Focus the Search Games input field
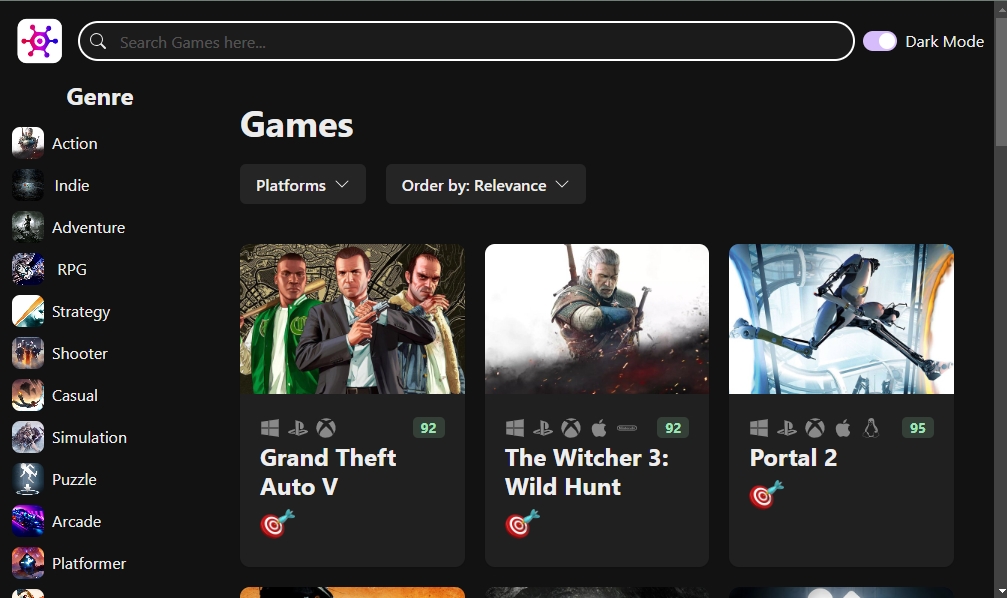 pyautogui.click(x=466, y=41)
